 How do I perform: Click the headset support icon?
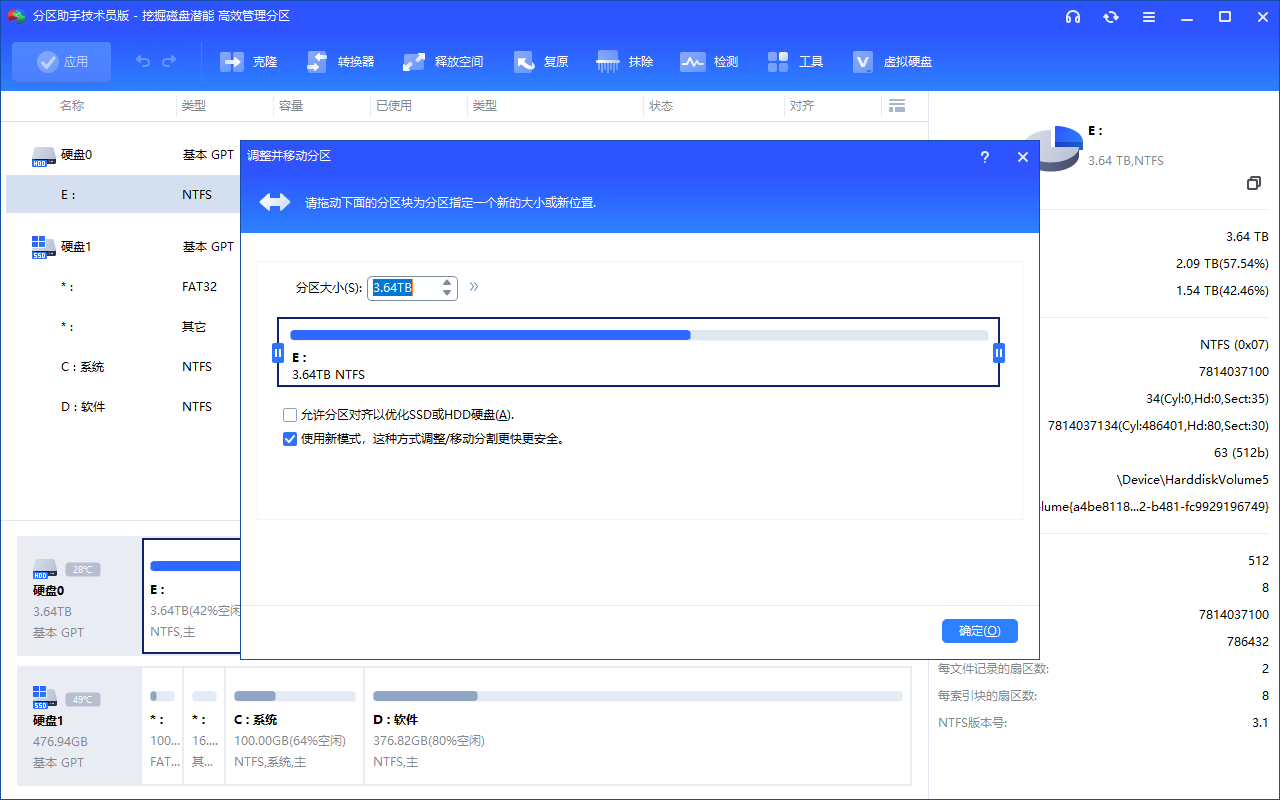click(1073, 17)
